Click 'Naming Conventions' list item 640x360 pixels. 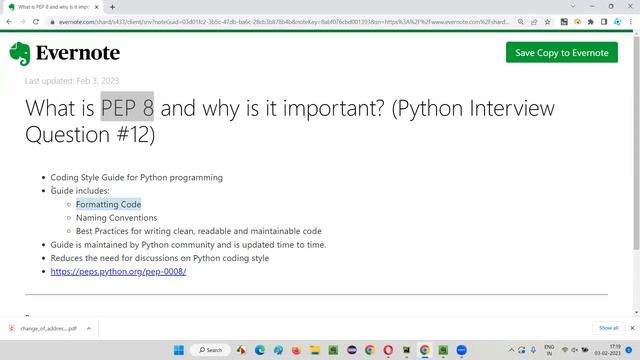116,218
